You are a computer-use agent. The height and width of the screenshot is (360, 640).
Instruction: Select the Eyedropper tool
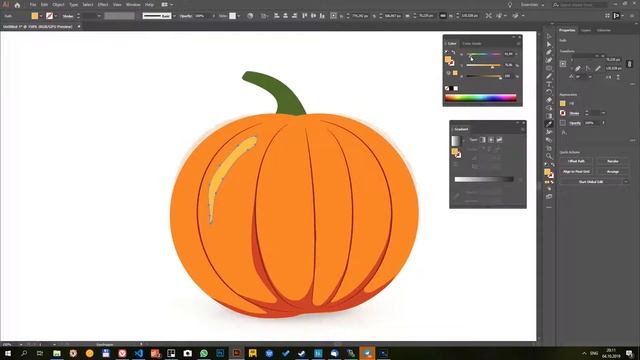pyautogui.click(x=549, y=124)
